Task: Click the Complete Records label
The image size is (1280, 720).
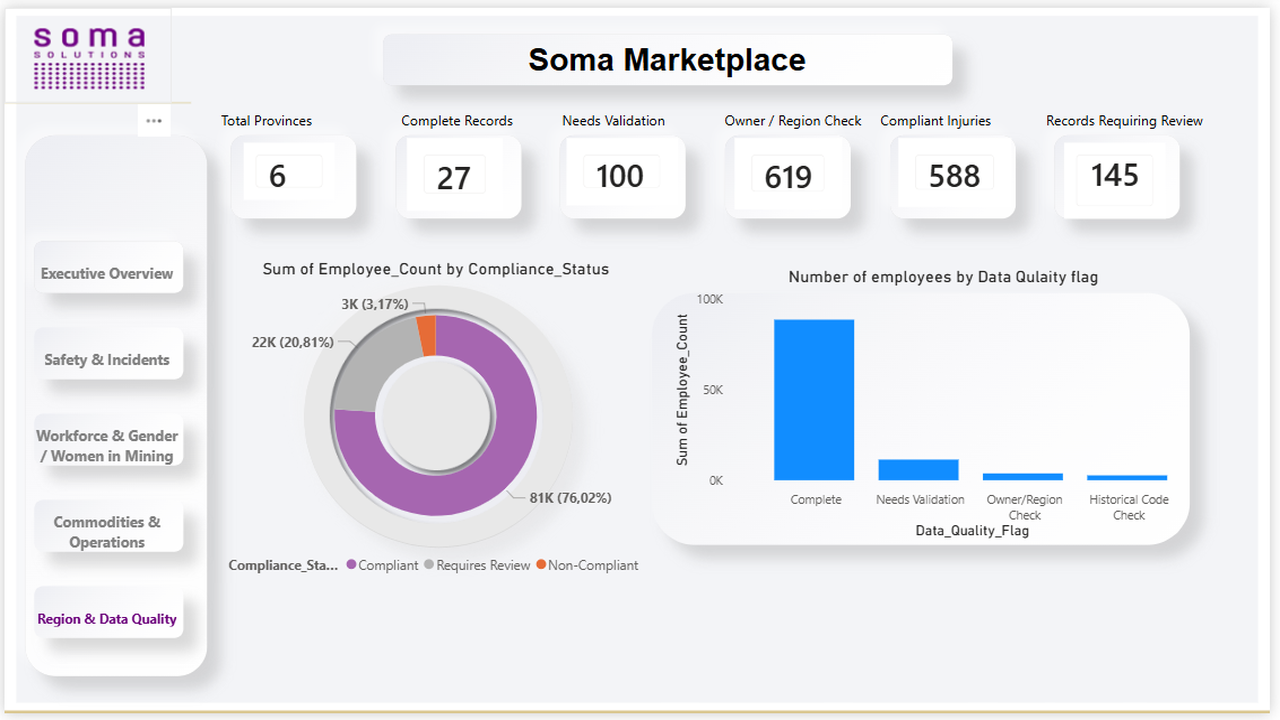Action: tap(457, 121)
